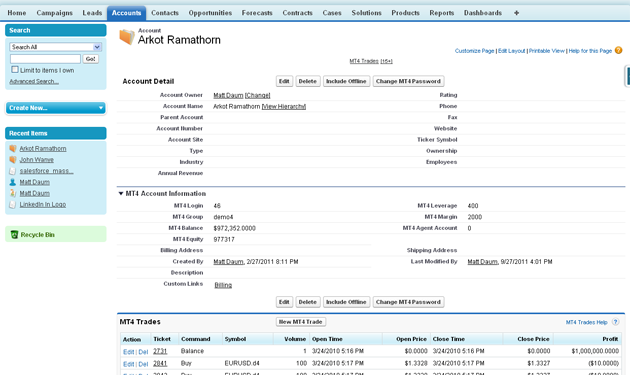Click the top Edit button in Account Detail
This screenshot has height=375, width=630.
click(x=284, y=81)
